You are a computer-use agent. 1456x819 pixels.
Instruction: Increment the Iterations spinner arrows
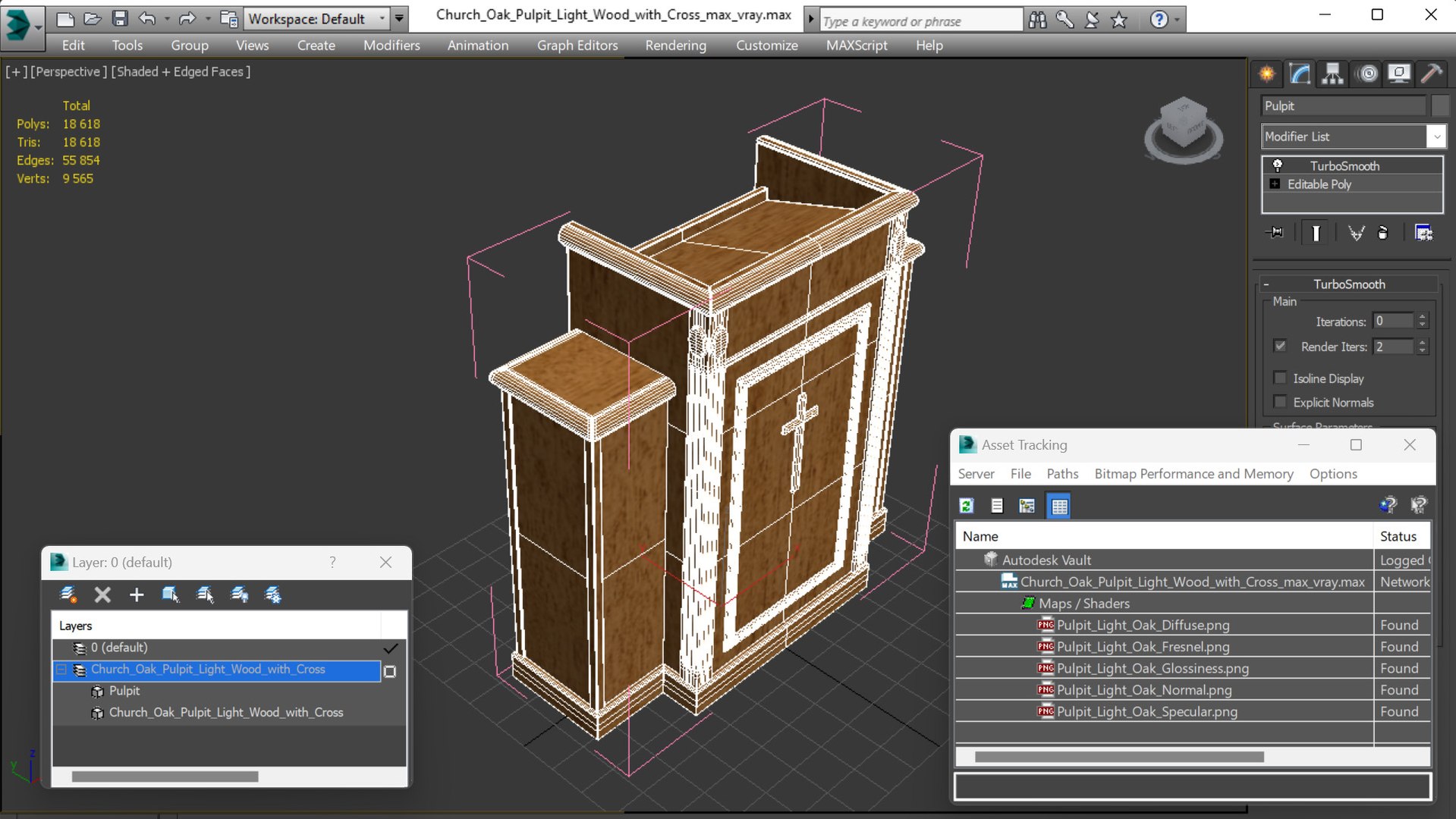[x=1423, y=322]
